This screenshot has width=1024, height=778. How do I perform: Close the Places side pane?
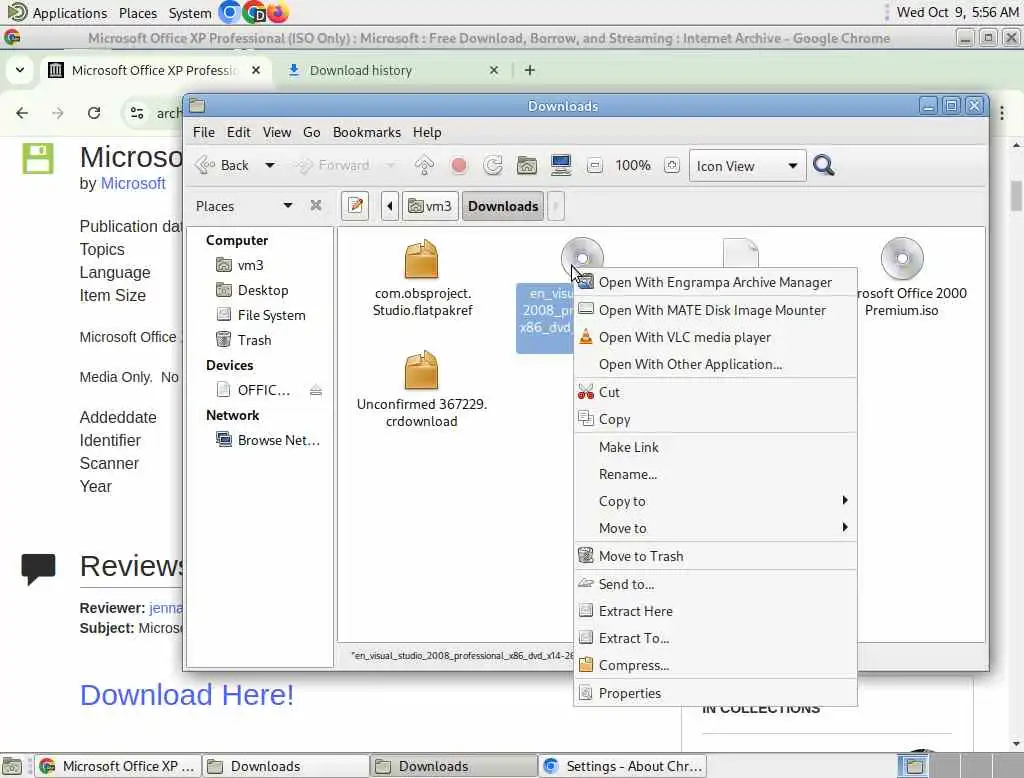coord(316,206)
